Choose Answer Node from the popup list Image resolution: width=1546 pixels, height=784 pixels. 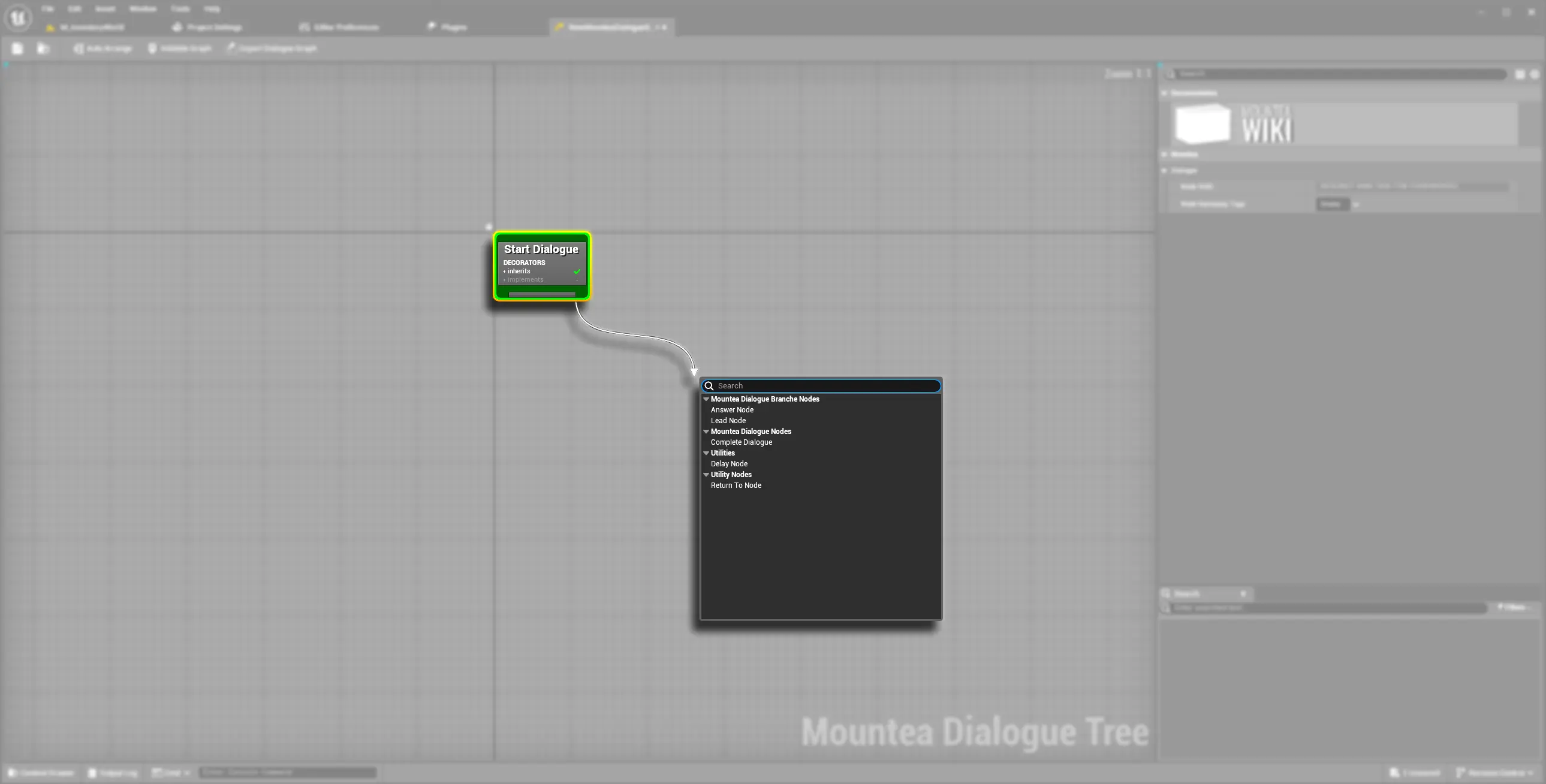pyautogui.click(x=731, y=410)
